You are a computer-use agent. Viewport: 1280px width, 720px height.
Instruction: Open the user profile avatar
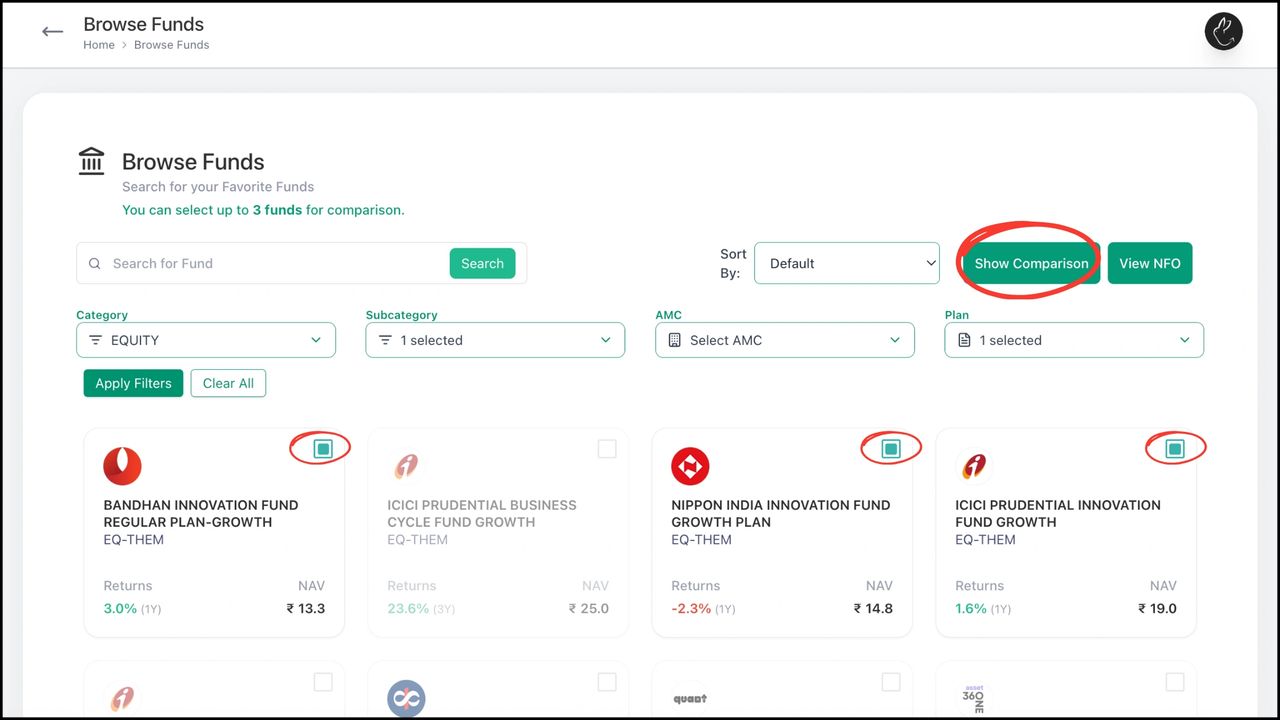point(1223,32)
